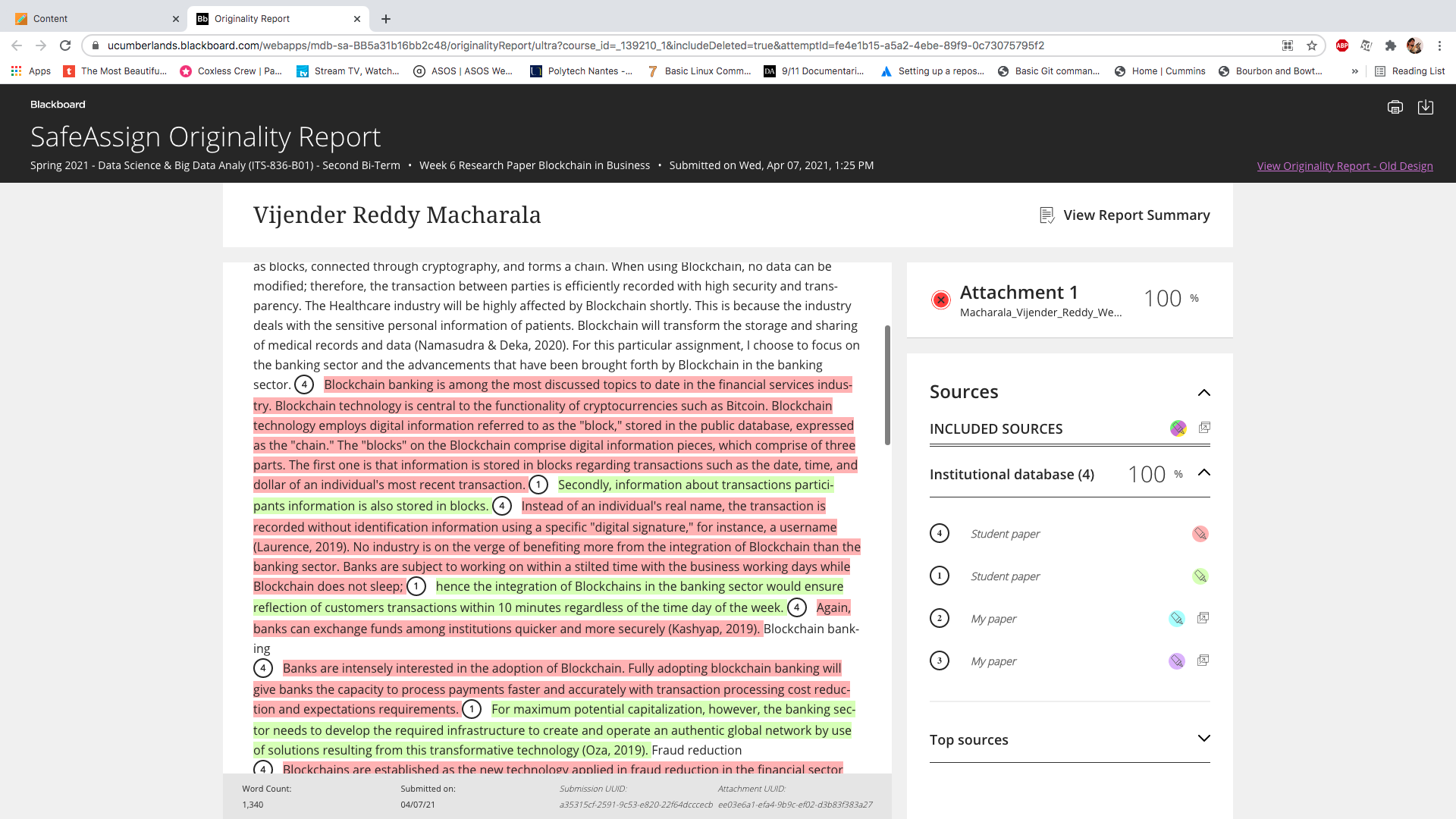
Task: Open the Setting up a repos bookmark
Action: [x=933, y=71]
